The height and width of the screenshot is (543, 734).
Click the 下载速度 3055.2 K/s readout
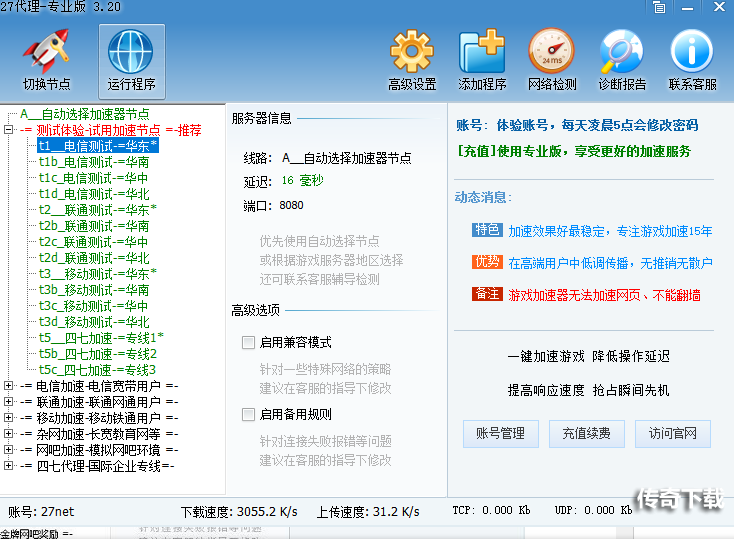(239, 512)
